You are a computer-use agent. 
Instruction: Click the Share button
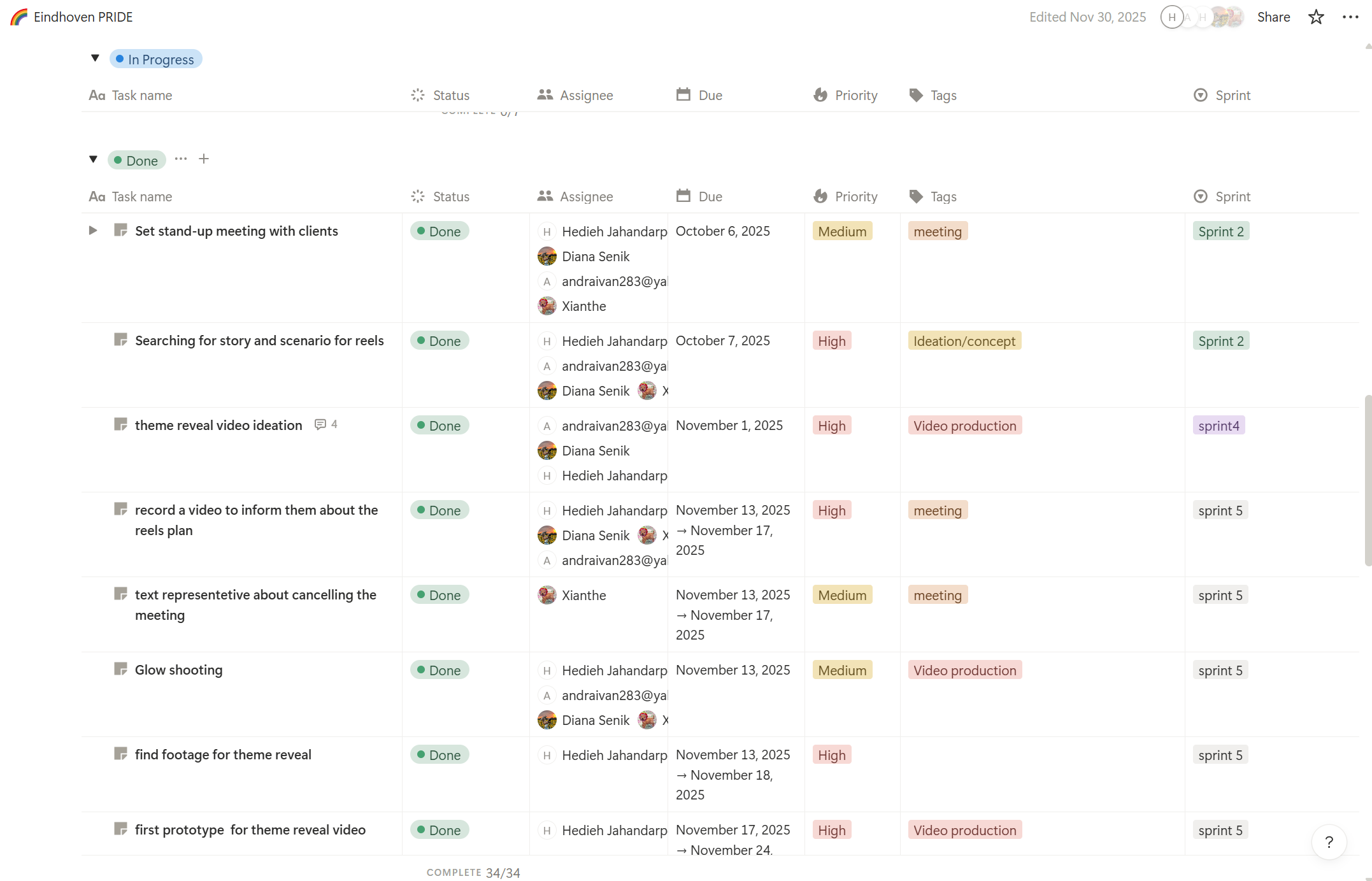tap(1273, 17)
